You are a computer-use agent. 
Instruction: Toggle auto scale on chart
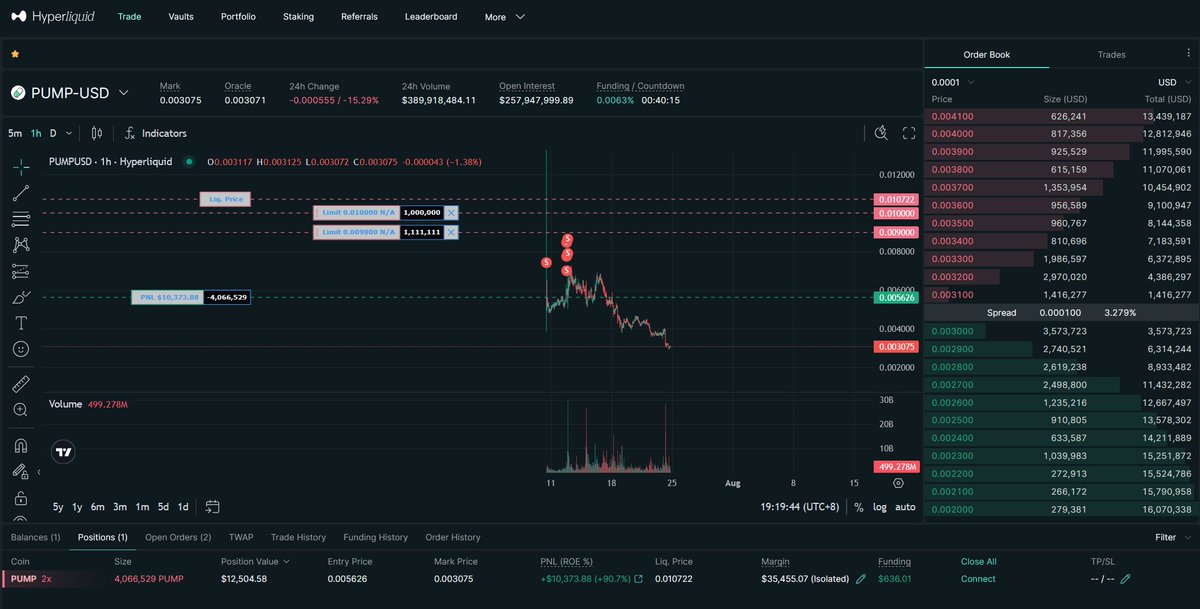click(x=905, y=507)
